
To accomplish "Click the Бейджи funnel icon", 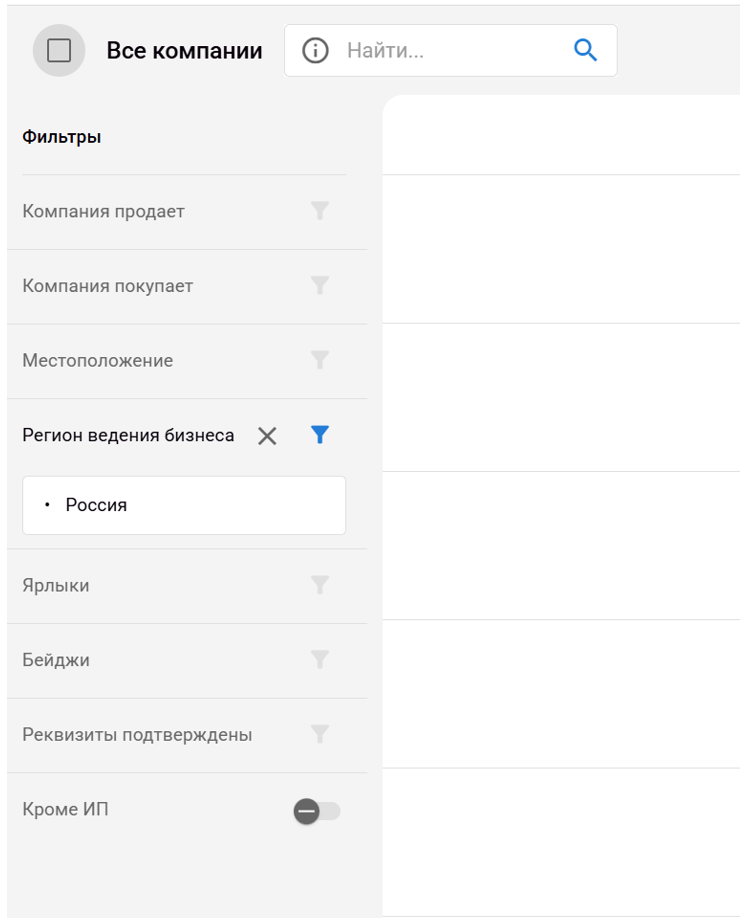I will tap(320, 660).
